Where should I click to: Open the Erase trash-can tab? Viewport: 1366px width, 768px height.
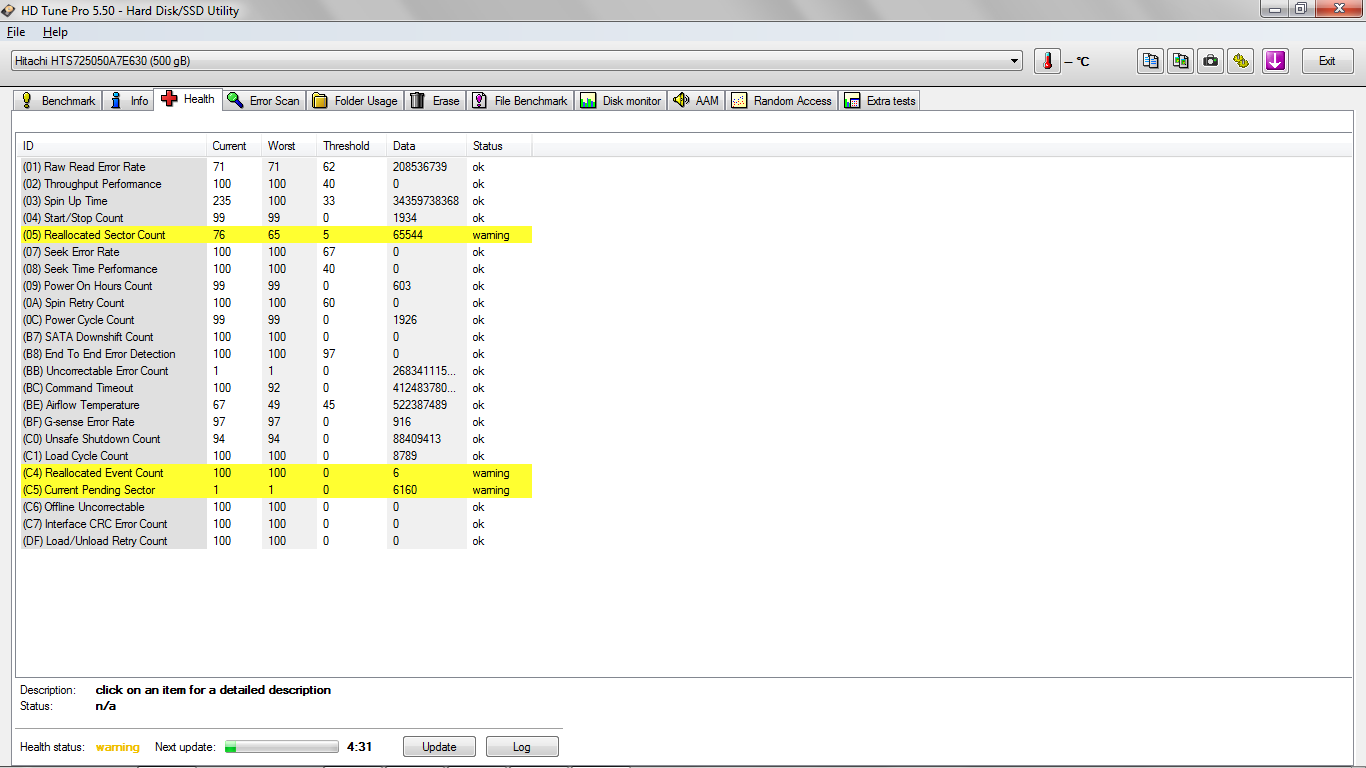435,100
